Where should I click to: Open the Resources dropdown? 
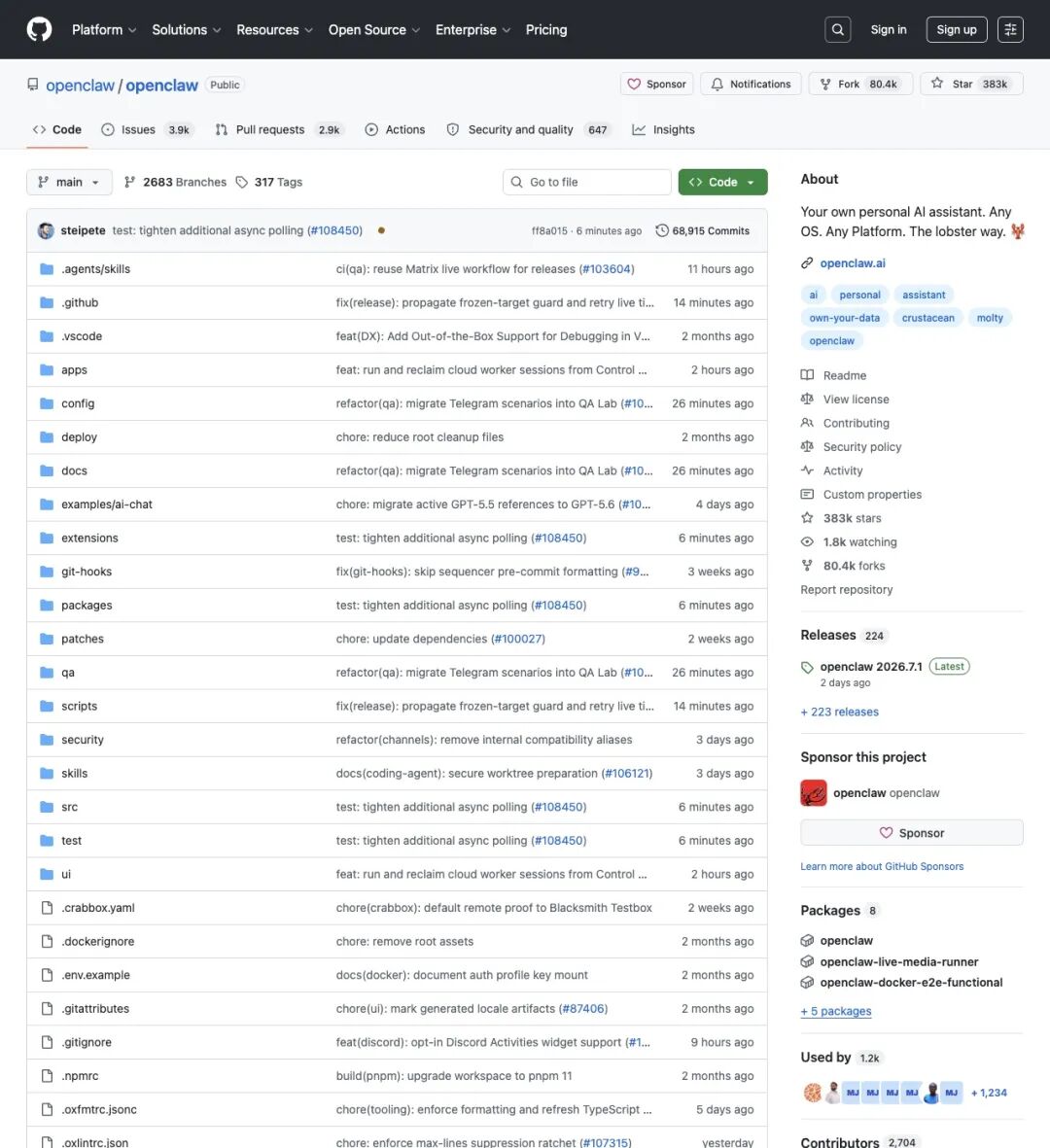pyautogui.click(x=274, y=30)
